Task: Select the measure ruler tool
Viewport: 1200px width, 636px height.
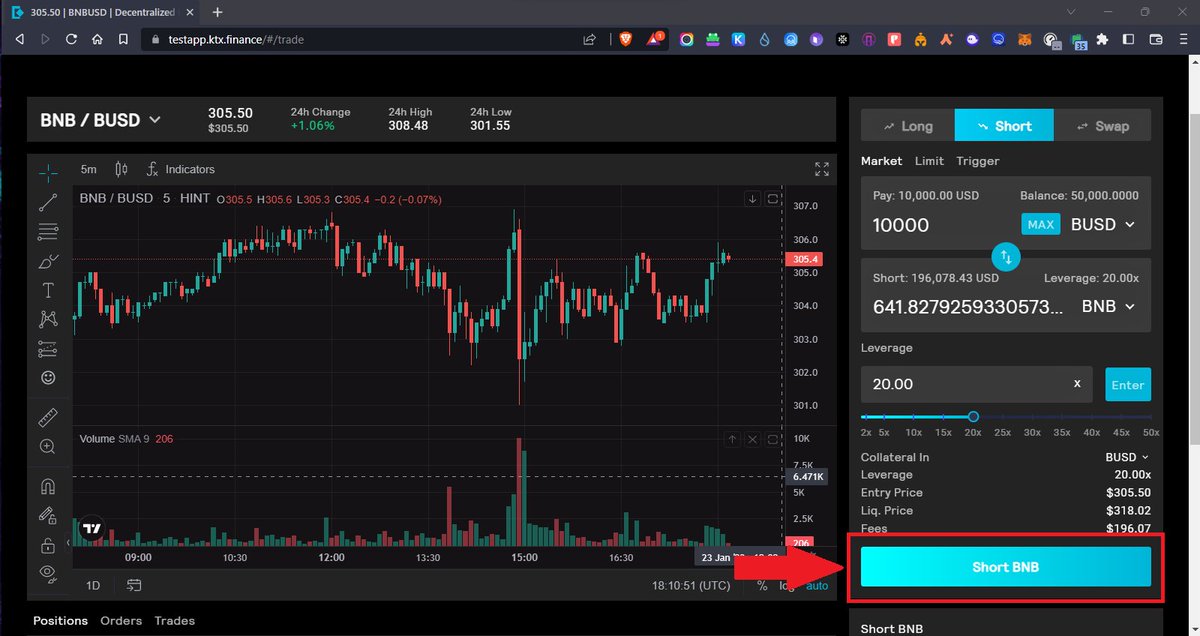Action: point(48,417)
